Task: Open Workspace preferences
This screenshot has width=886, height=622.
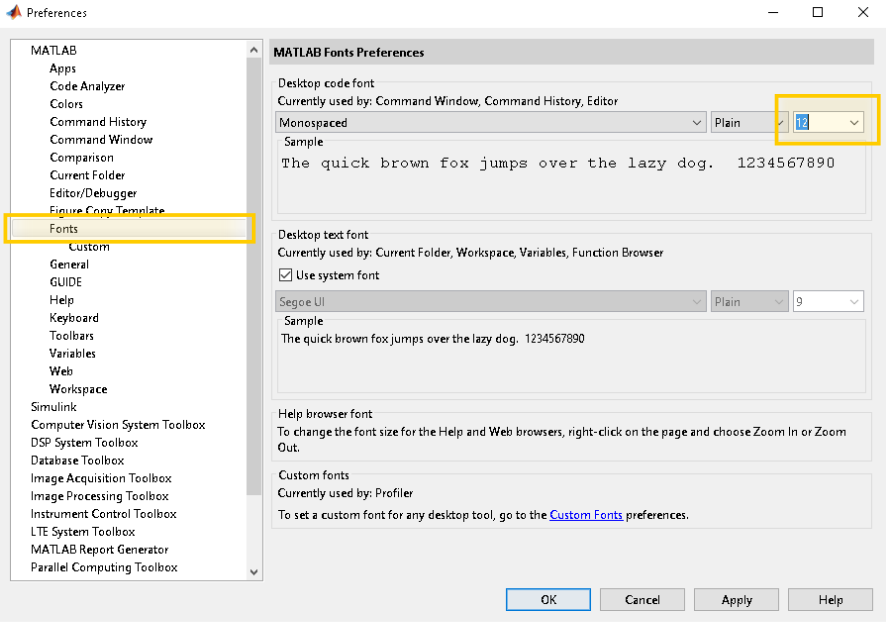Action: tap(78, 389)
